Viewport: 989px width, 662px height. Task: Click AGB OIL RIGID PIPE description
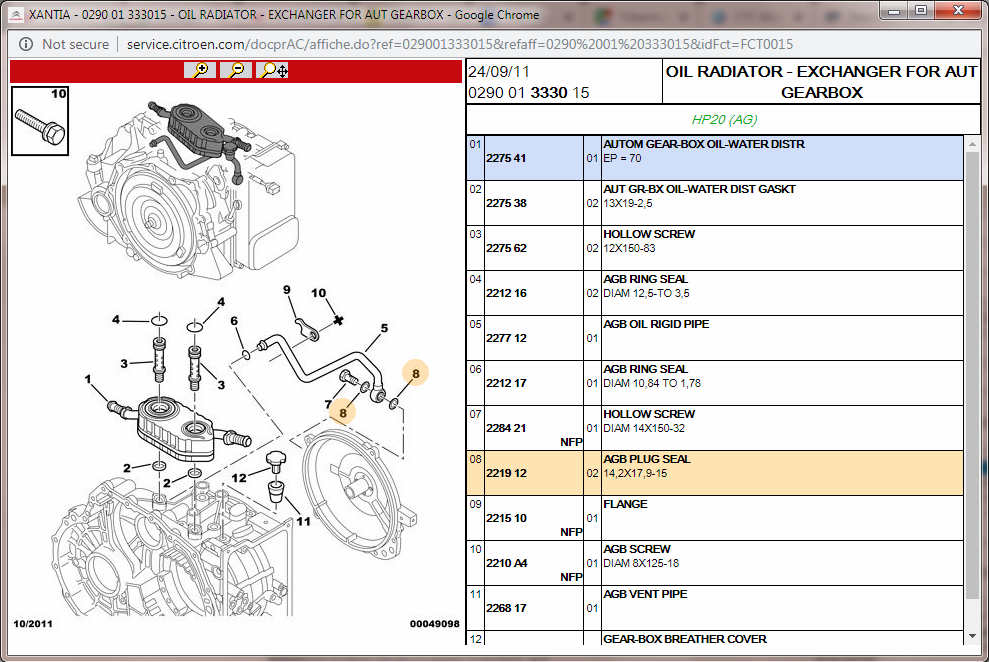[x=656, y=324]
